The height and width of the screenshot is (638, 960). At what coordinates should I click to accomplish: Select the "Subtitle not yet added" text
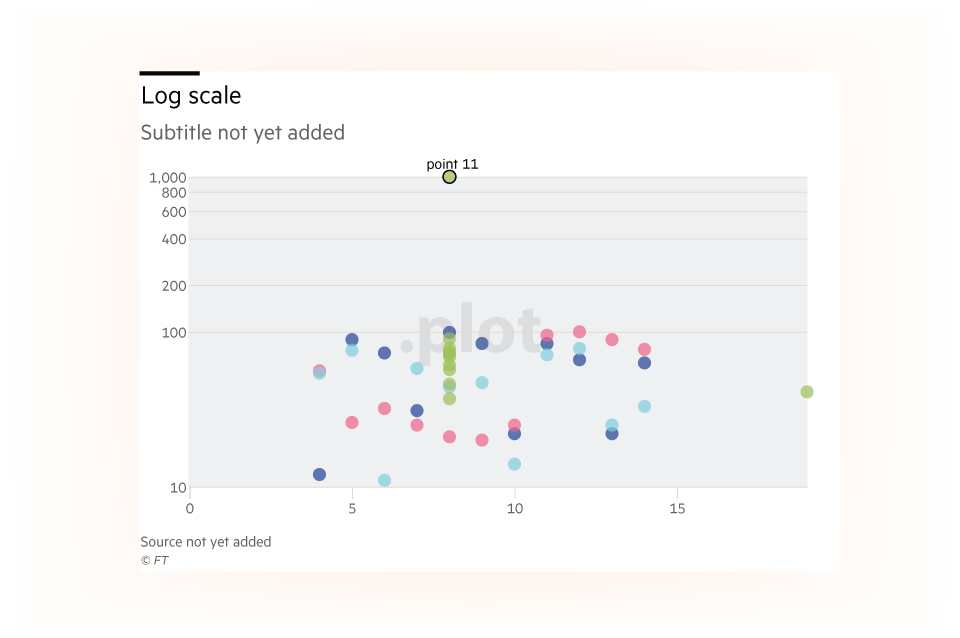pos(242,133)
